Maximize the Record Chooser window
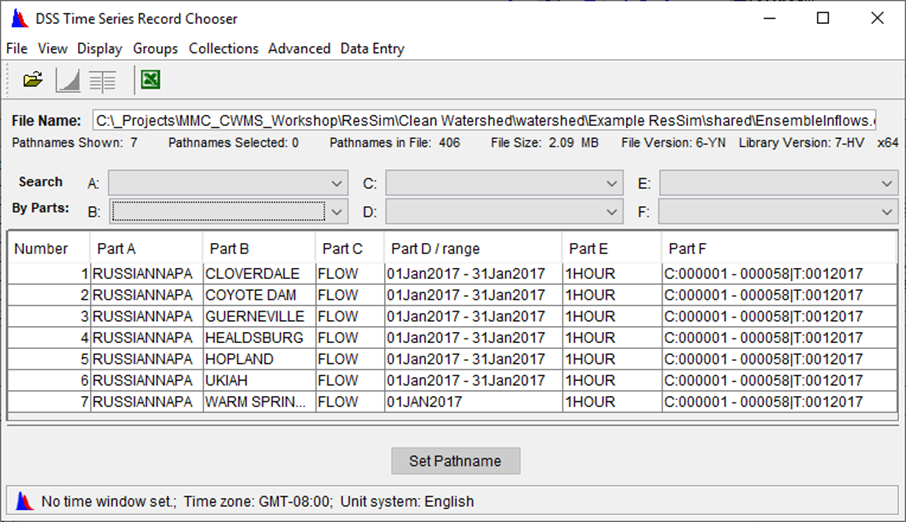This screenshot has width=906, height=522. click(x=823, y=18)
